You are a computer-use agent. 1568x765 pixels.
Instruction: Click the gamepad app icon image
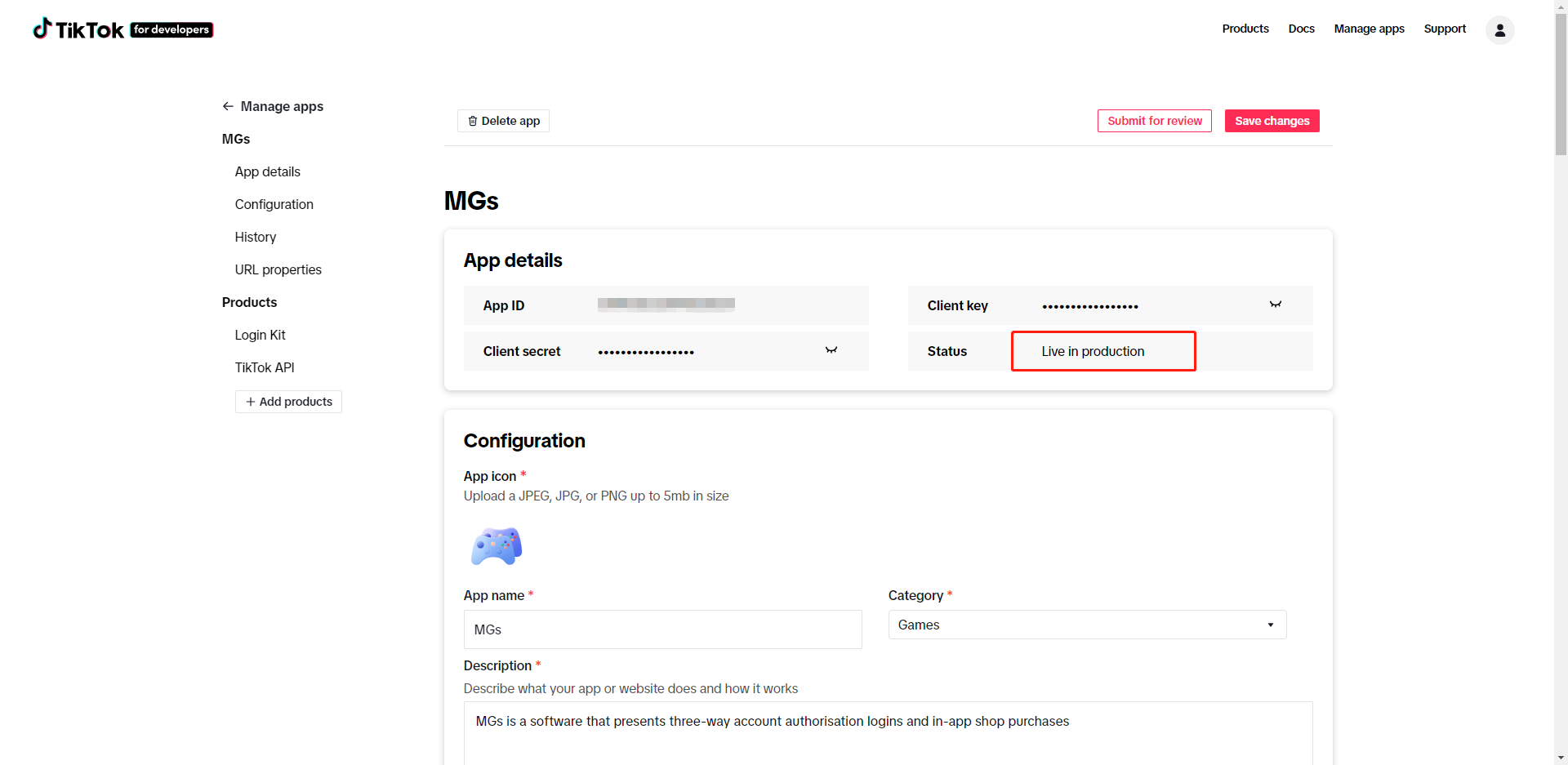tap(497, 546)
